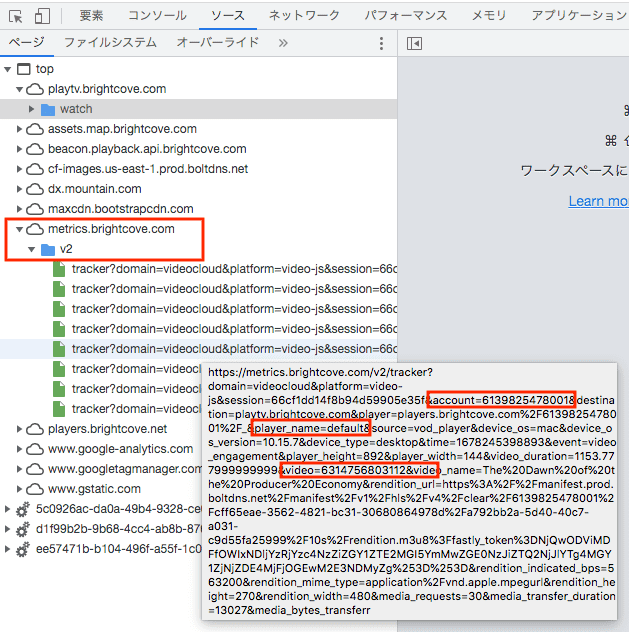This screenshot has width=629, height=632.
Task: Expand beacon.playback.api.brightcove.com arrow
Action: [19, 149]
